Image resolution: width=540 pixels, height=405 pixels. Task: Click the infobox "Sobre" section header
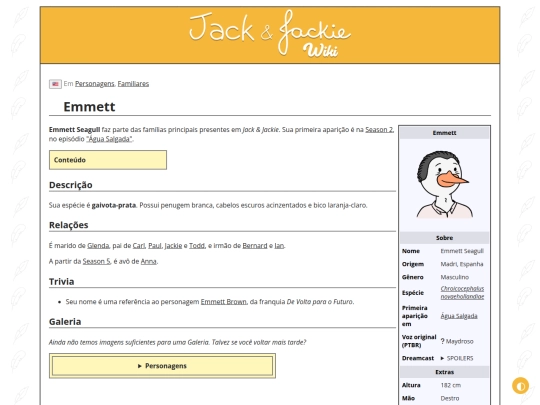(444, 238)
